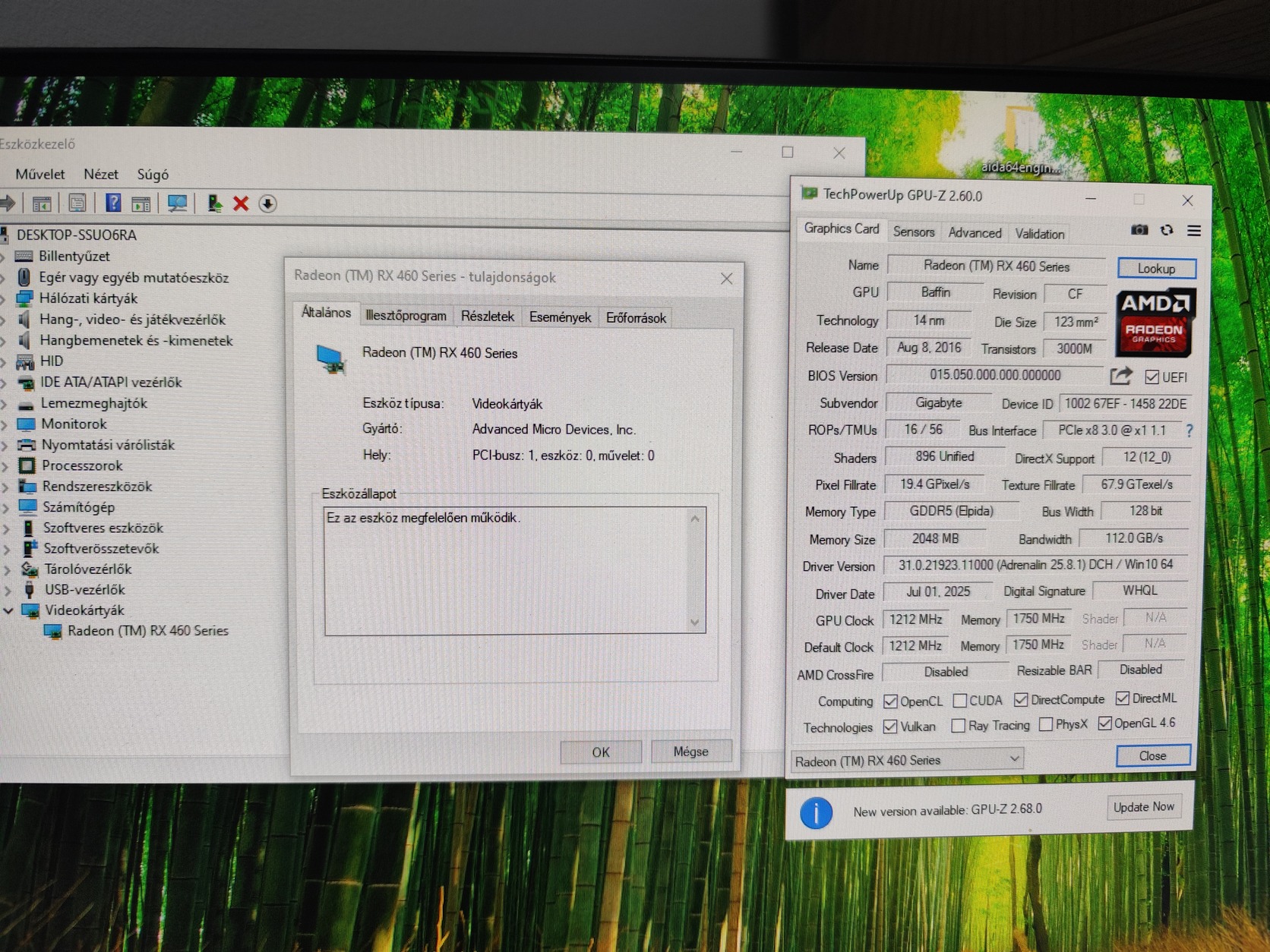Click the GPU-Z refresh icon
The width and height of the screenshot is (1270, 952).
pyautogui.click(x=1167, y=230)
